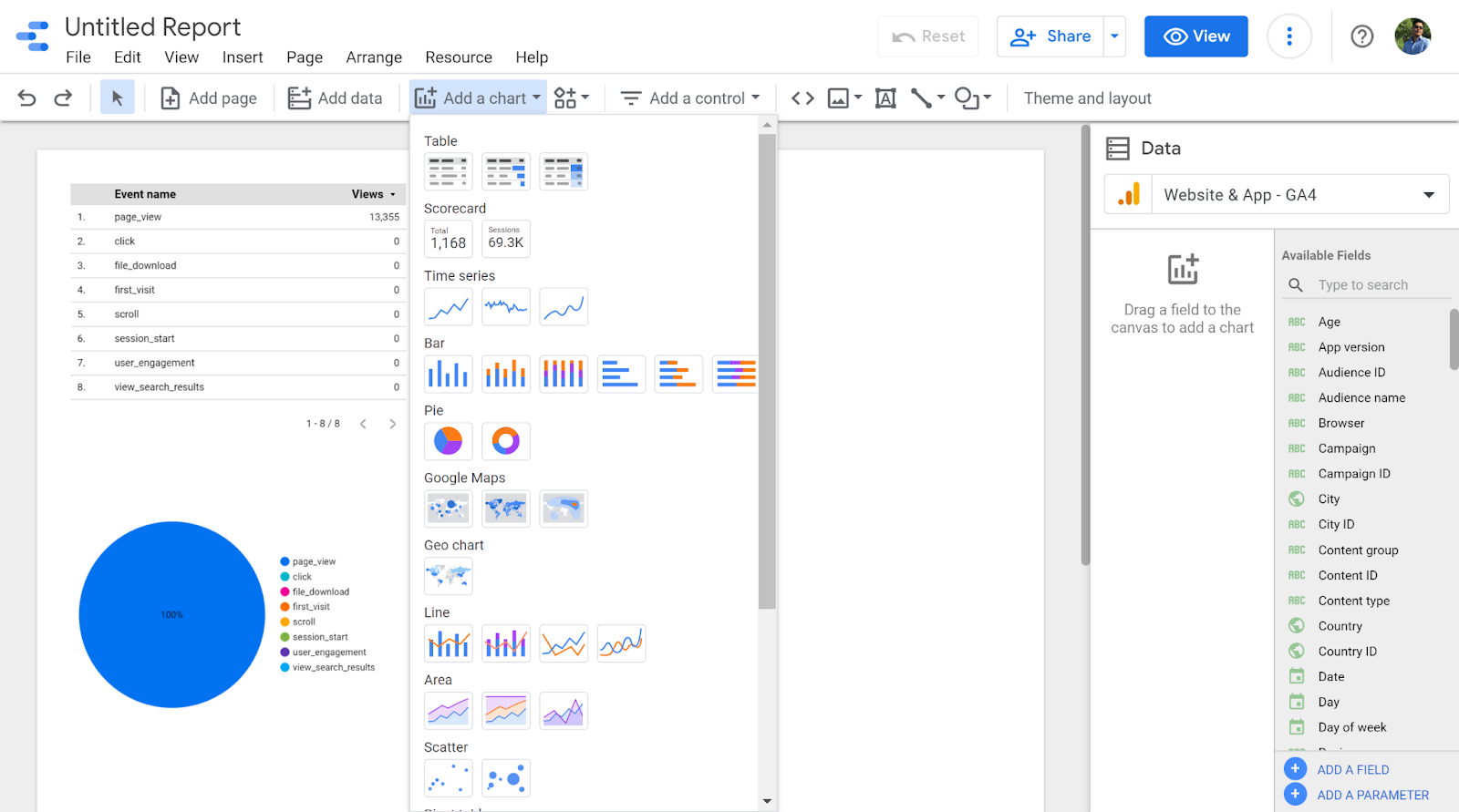Select the table with heatmap icon
Viewport: 1459px width, 812px height.
[564, 171]
